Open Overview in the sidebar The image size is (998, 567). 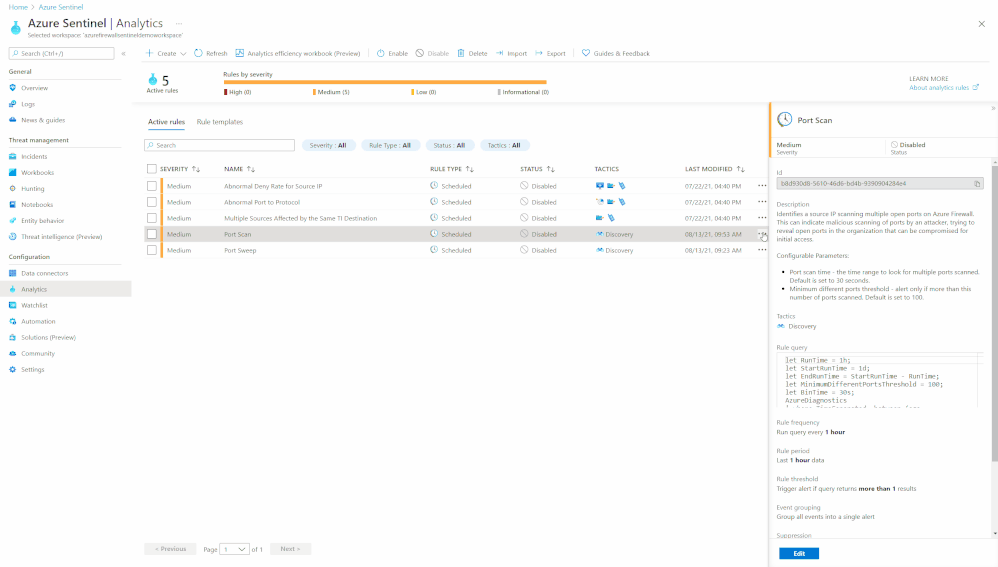tap(34, 88)
